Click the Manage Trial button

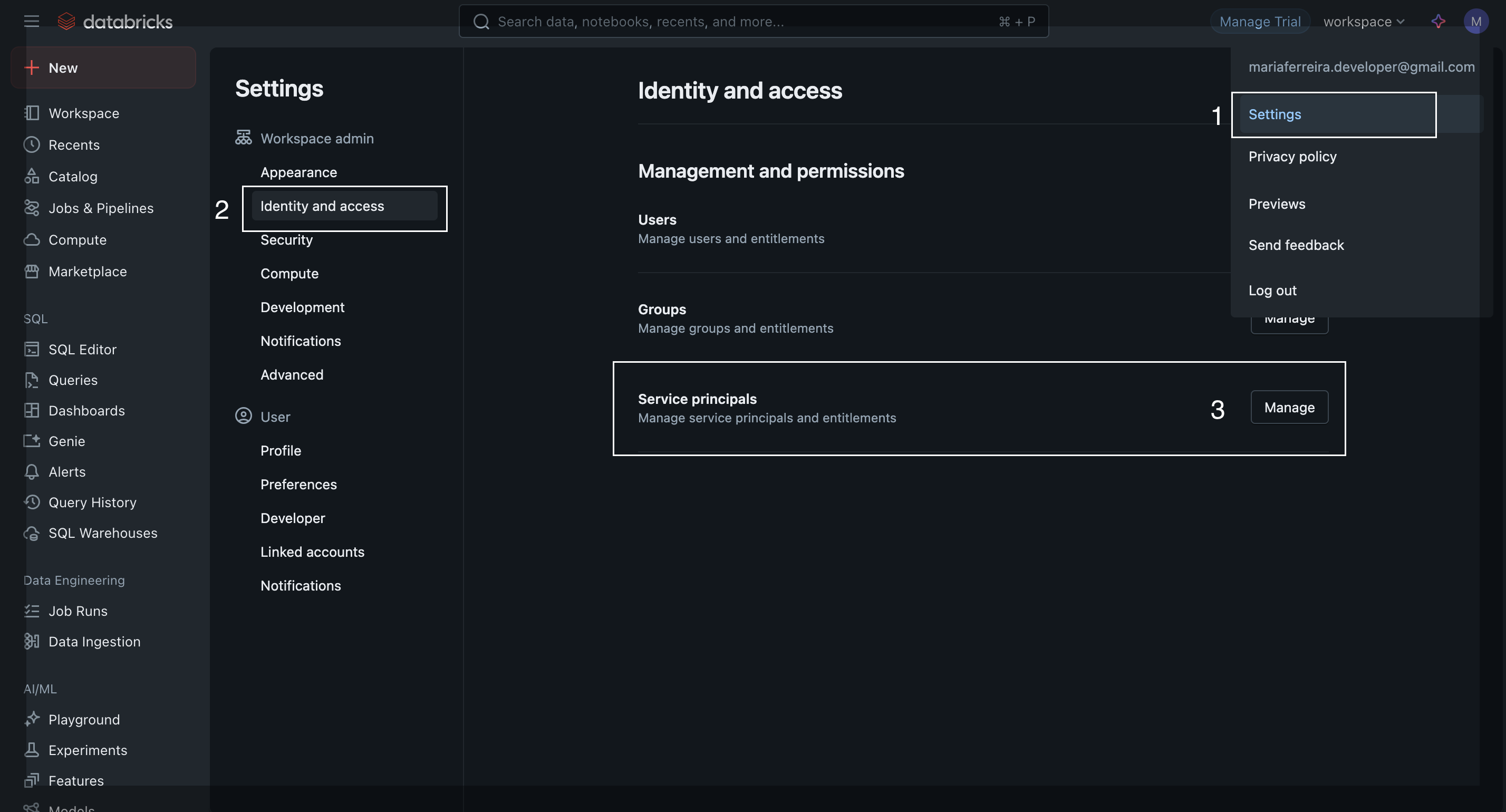[1260, 22]
